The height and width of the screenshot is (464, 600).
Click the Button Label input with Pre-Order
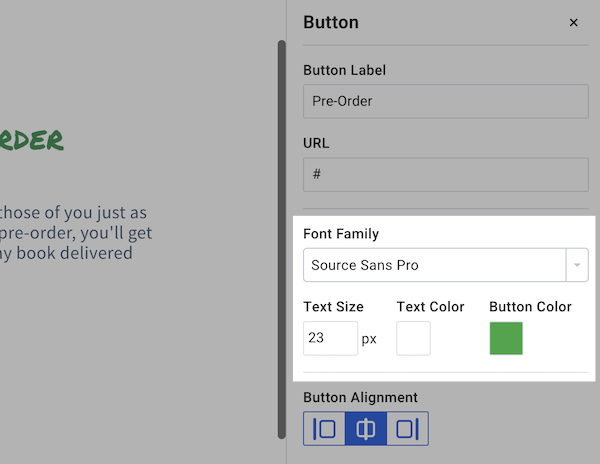[x=445, y=101]
